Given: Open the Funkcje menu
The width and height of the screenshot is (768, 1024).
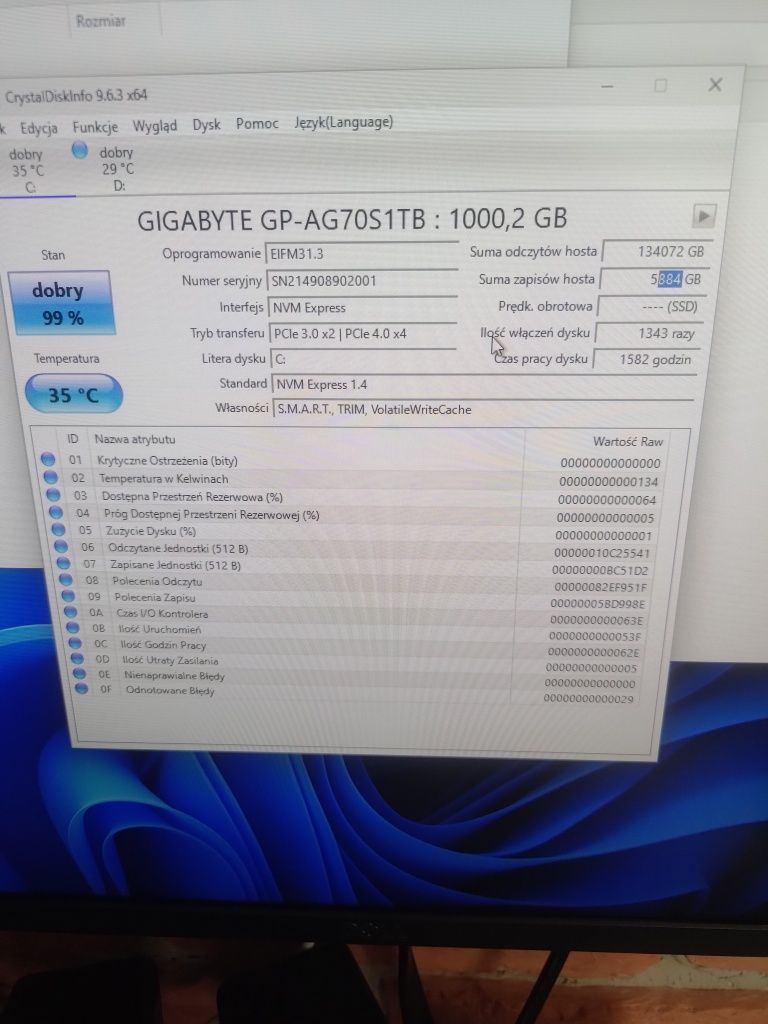Looking at the screenshot, I should coord(95,127).
